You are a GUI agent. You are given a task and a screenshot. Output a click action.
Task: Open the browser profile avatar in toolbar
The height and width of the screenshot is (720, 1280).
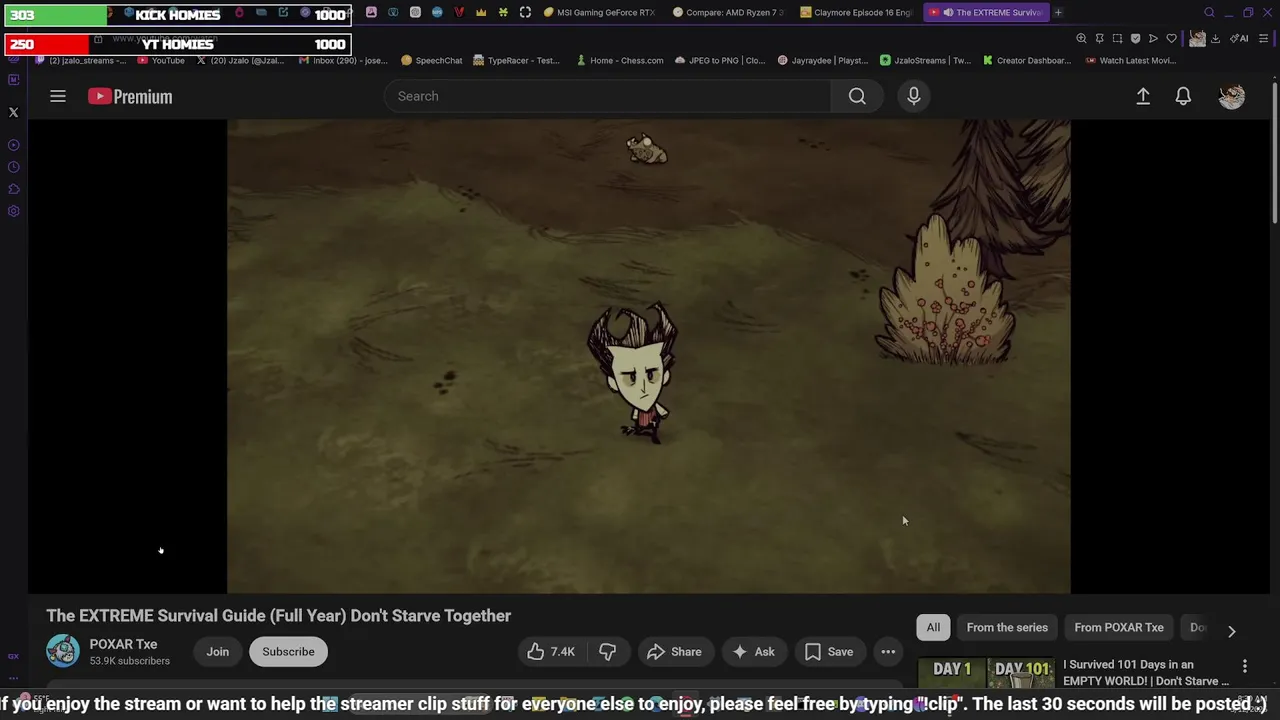click(x=1197, y=38)
